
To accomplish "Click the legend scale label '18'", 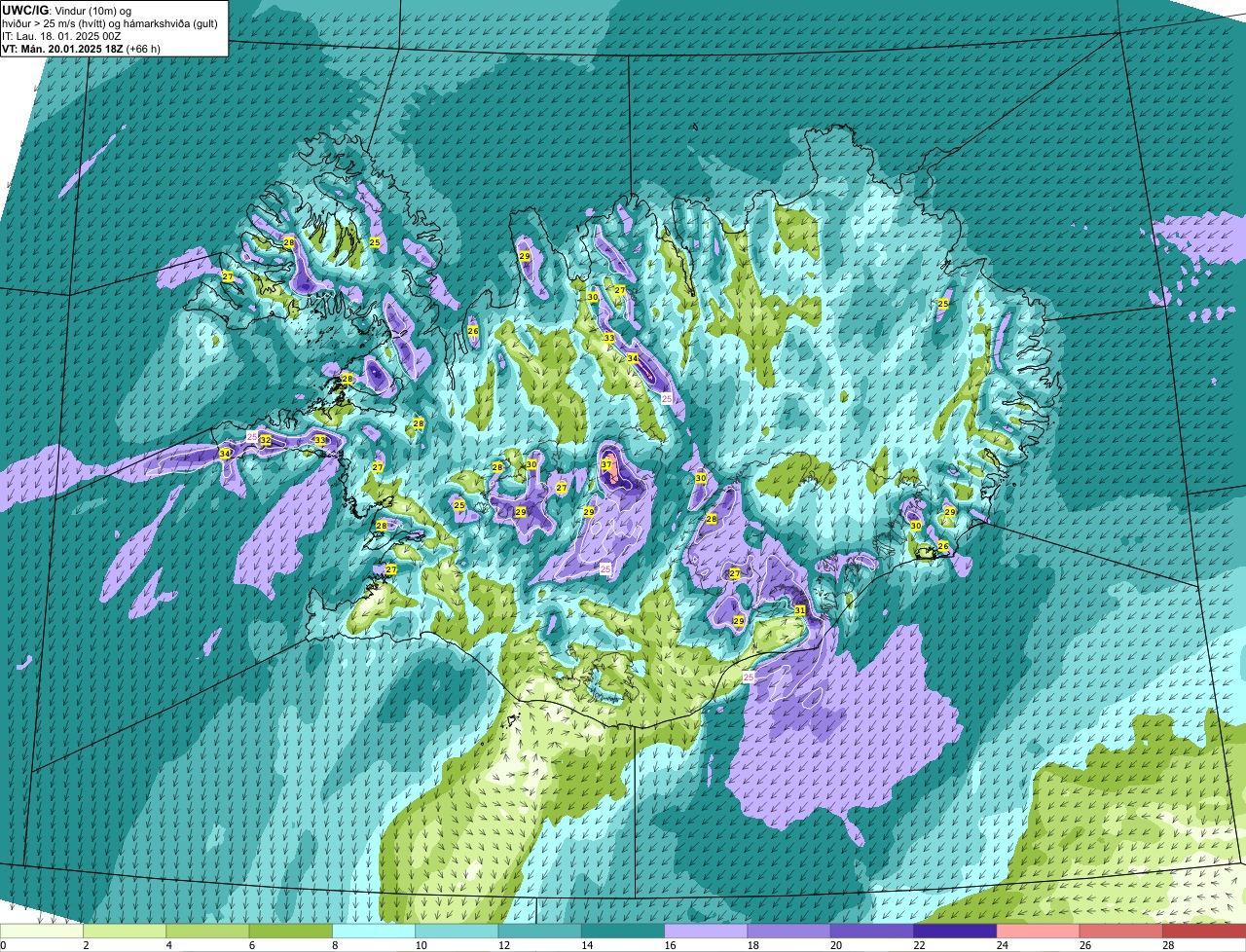I will pos(752,945).
